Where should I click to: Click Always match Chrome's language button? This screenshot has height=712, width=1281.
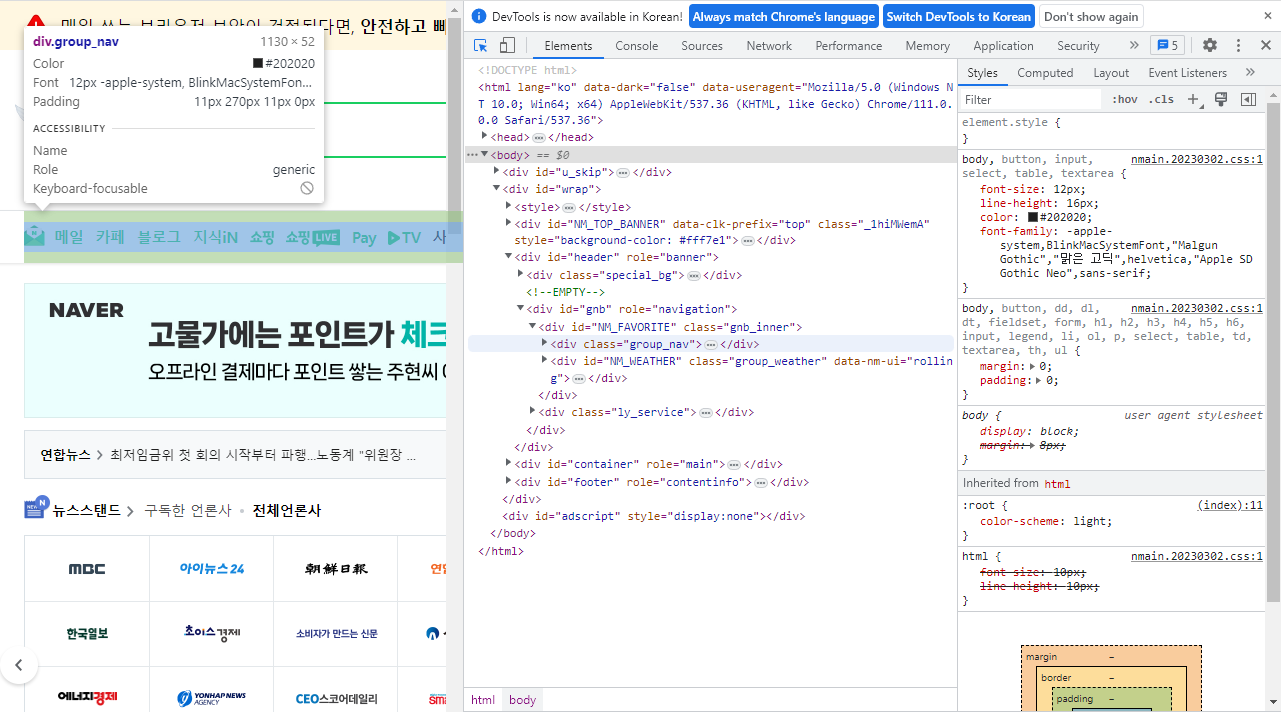(x=784, y=17)
